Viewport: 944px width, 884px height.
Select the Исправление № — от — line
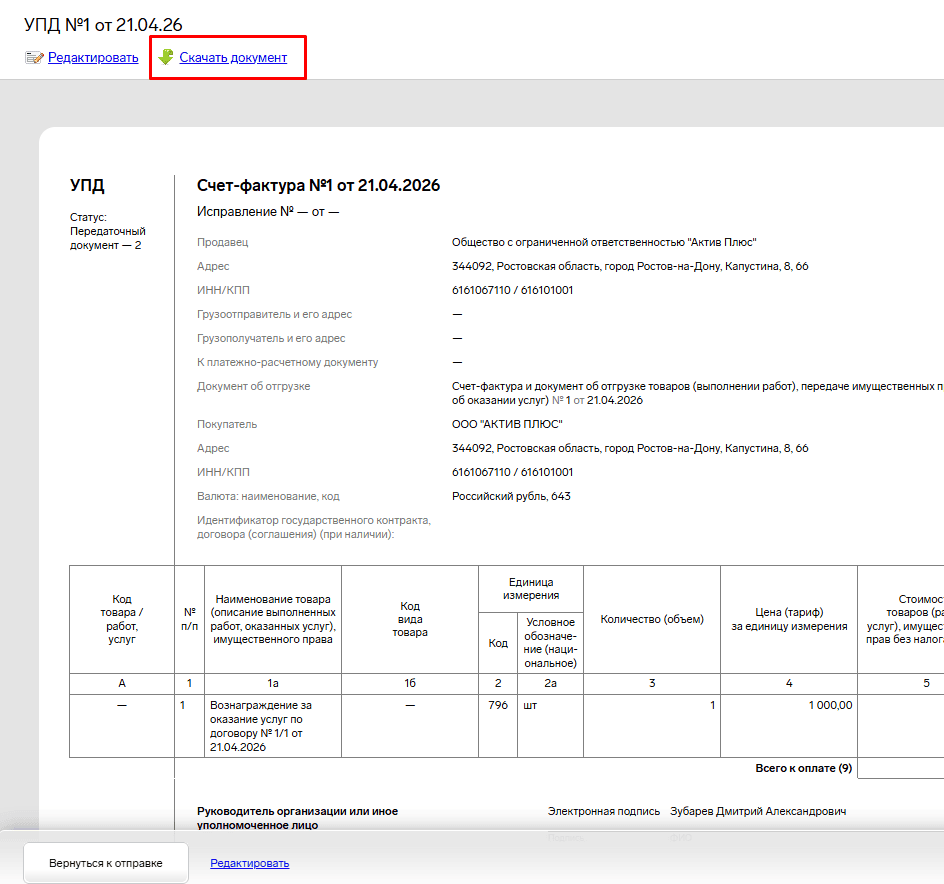pyautogui.click(x=268, y=212)
